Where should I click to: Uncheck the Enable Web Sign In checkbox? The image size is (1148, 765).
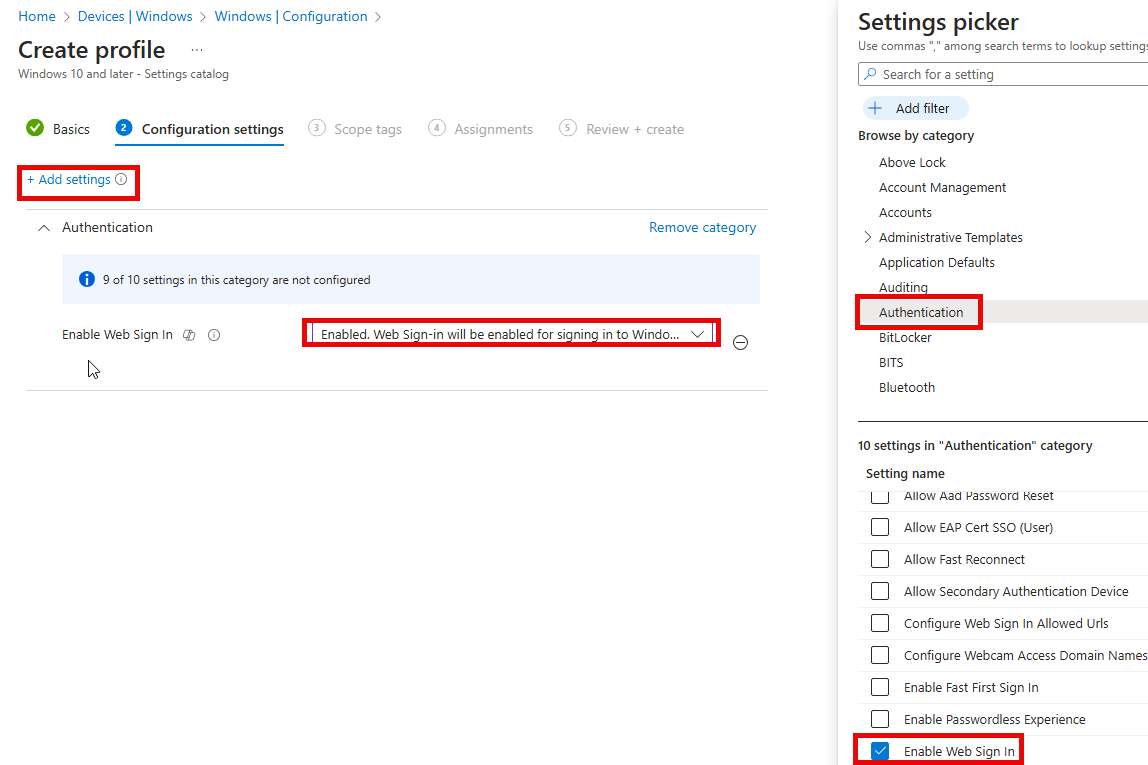coord(880,751)
